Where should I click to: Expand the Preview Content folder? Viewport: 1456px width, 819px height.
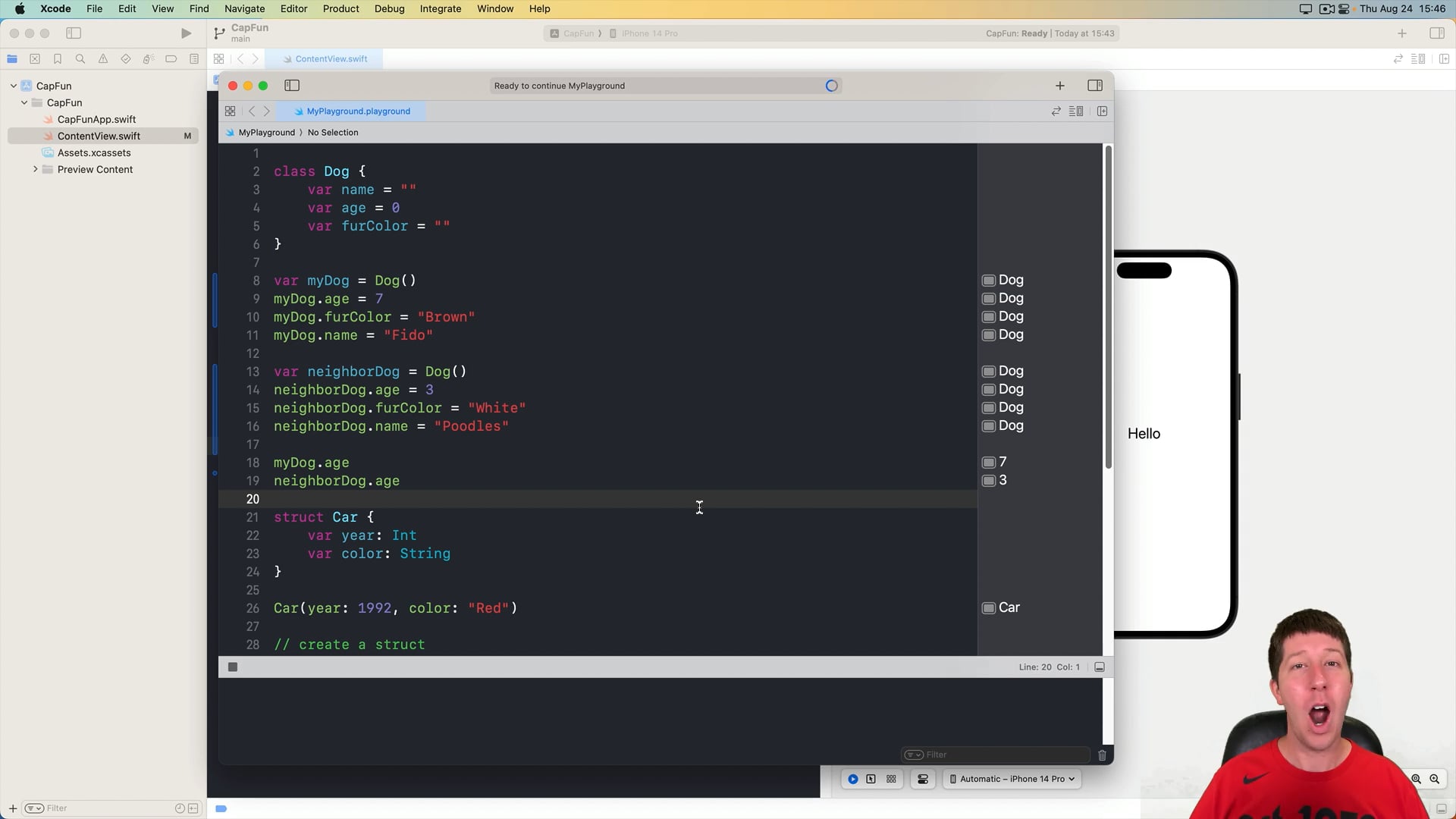pos(35,169)
